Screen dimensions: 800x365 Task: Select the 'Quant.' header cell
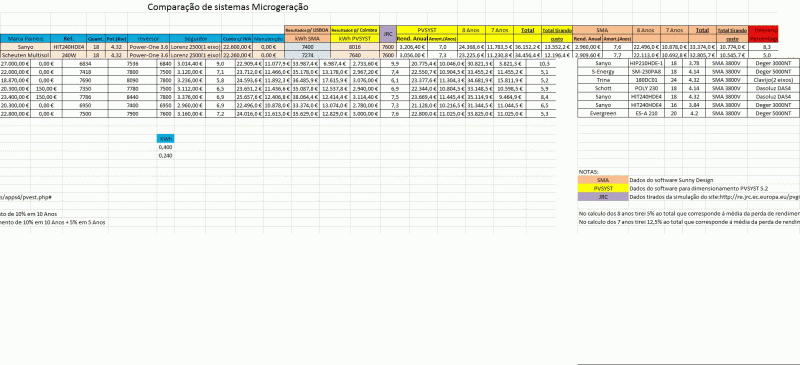(95, 38)
